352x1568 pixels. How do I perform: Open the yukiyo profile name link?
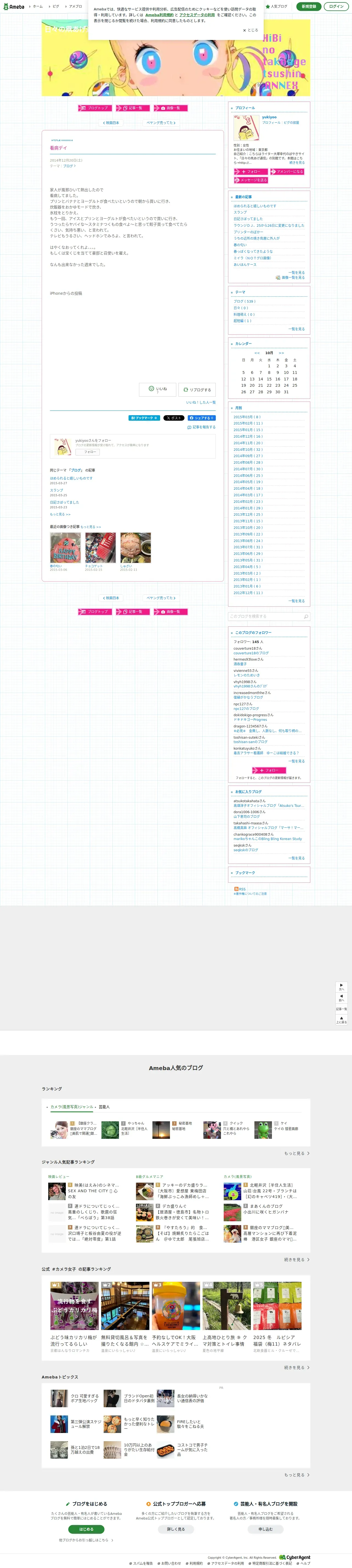[x=269, y=117]
